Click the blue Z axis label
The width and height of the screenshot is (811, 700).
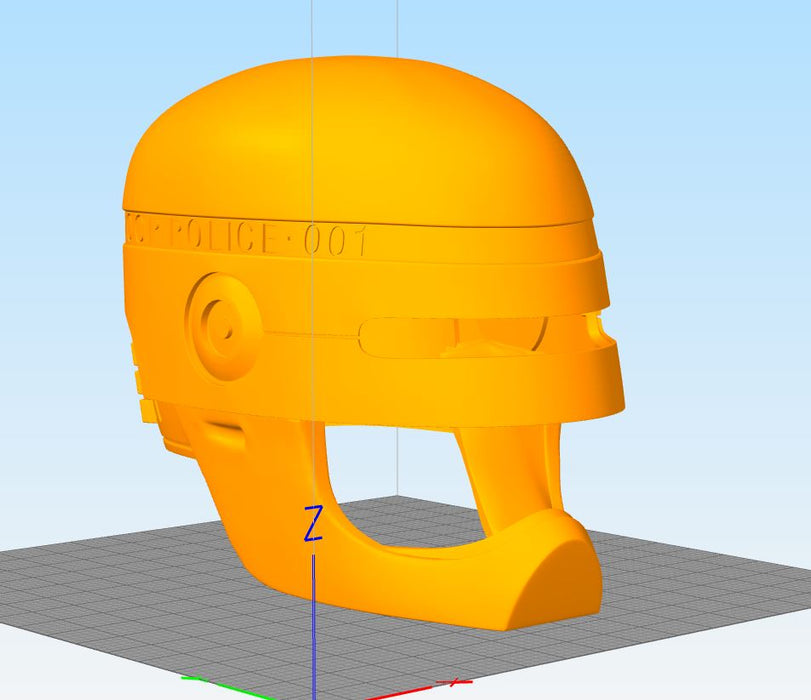313,524
